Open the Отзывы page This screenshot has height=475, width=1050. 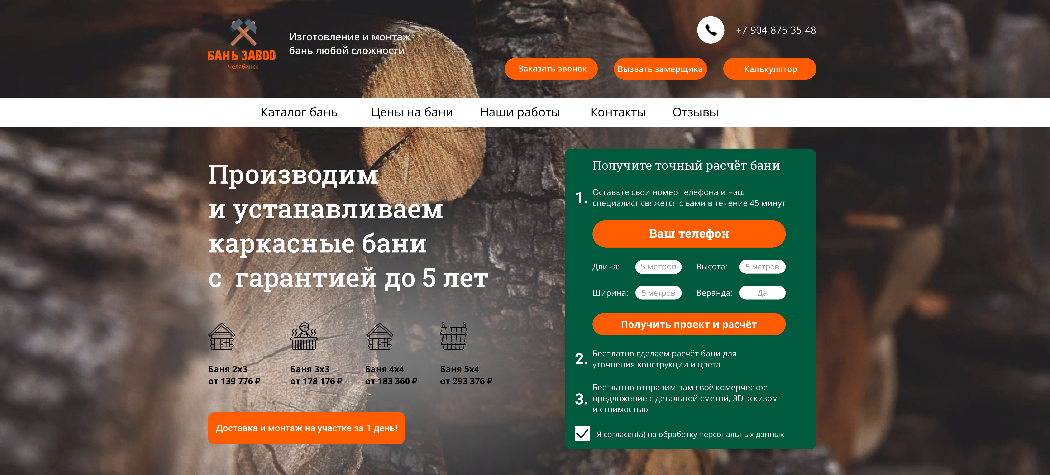[x=696, y=113]
